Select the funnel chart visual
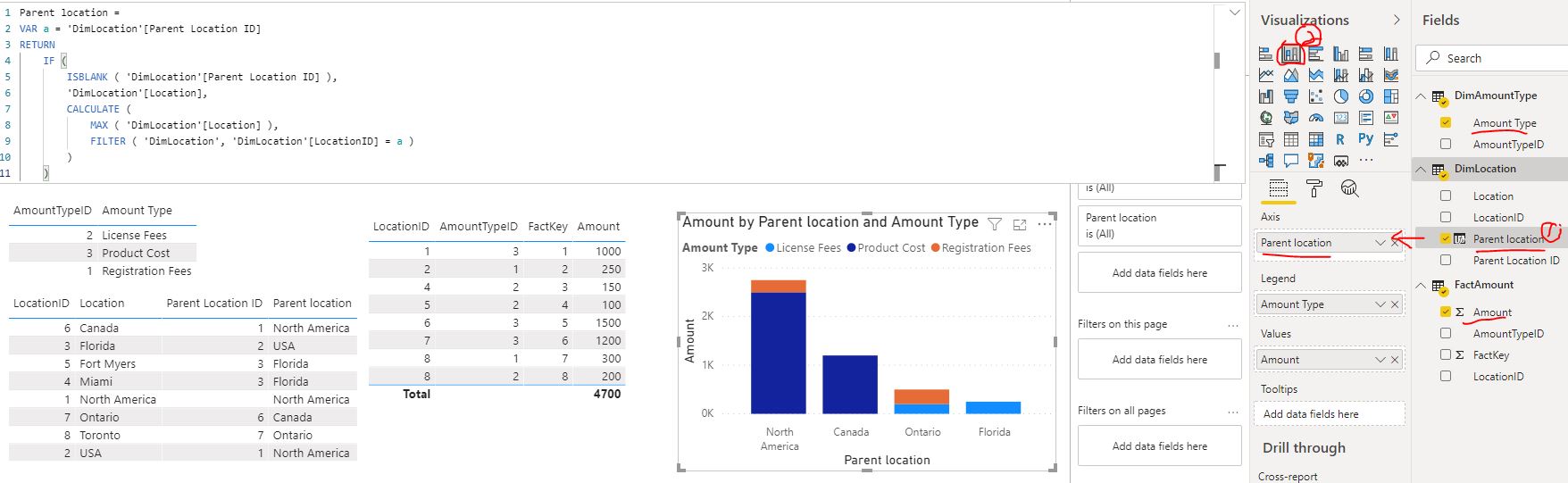The image size is (1568, 483). pos(1291,96)
